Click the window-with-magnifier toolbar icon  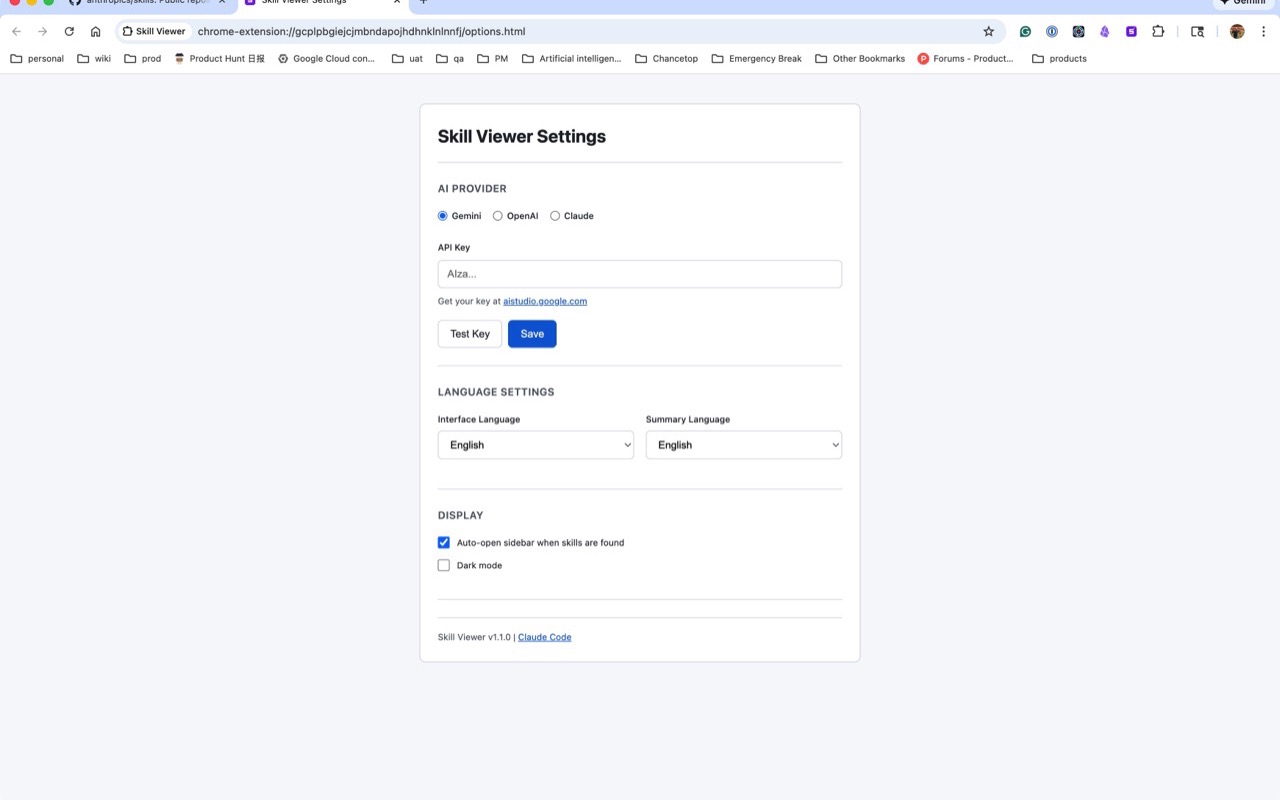1197,31
